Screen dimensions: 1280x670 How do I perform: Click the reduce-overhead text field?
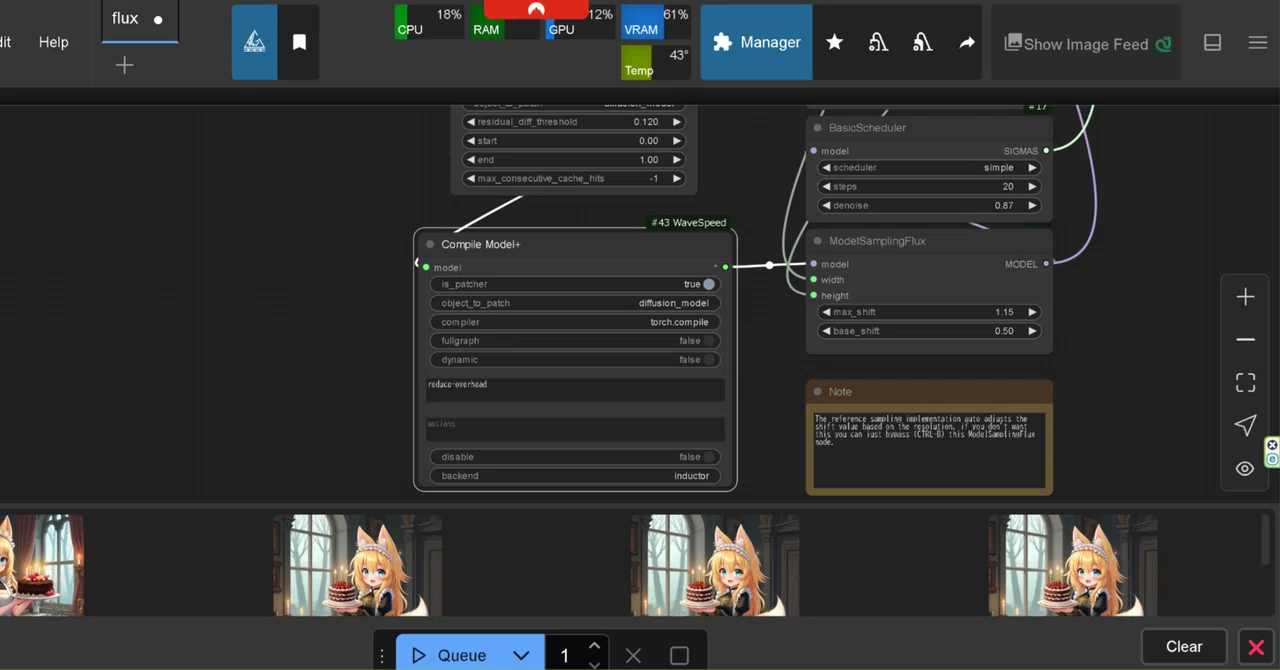click(575, 390)
